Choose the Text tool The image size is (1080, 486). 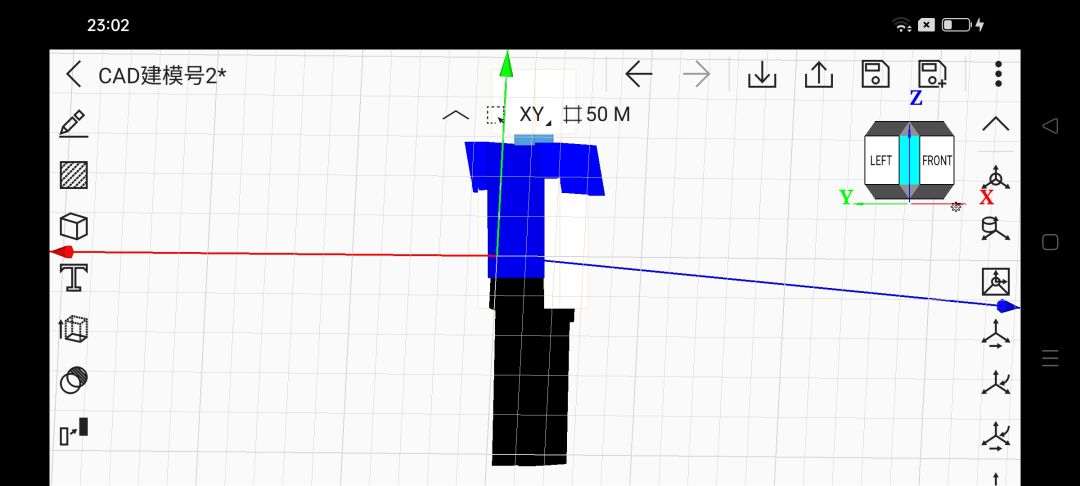tap(74, 277)
